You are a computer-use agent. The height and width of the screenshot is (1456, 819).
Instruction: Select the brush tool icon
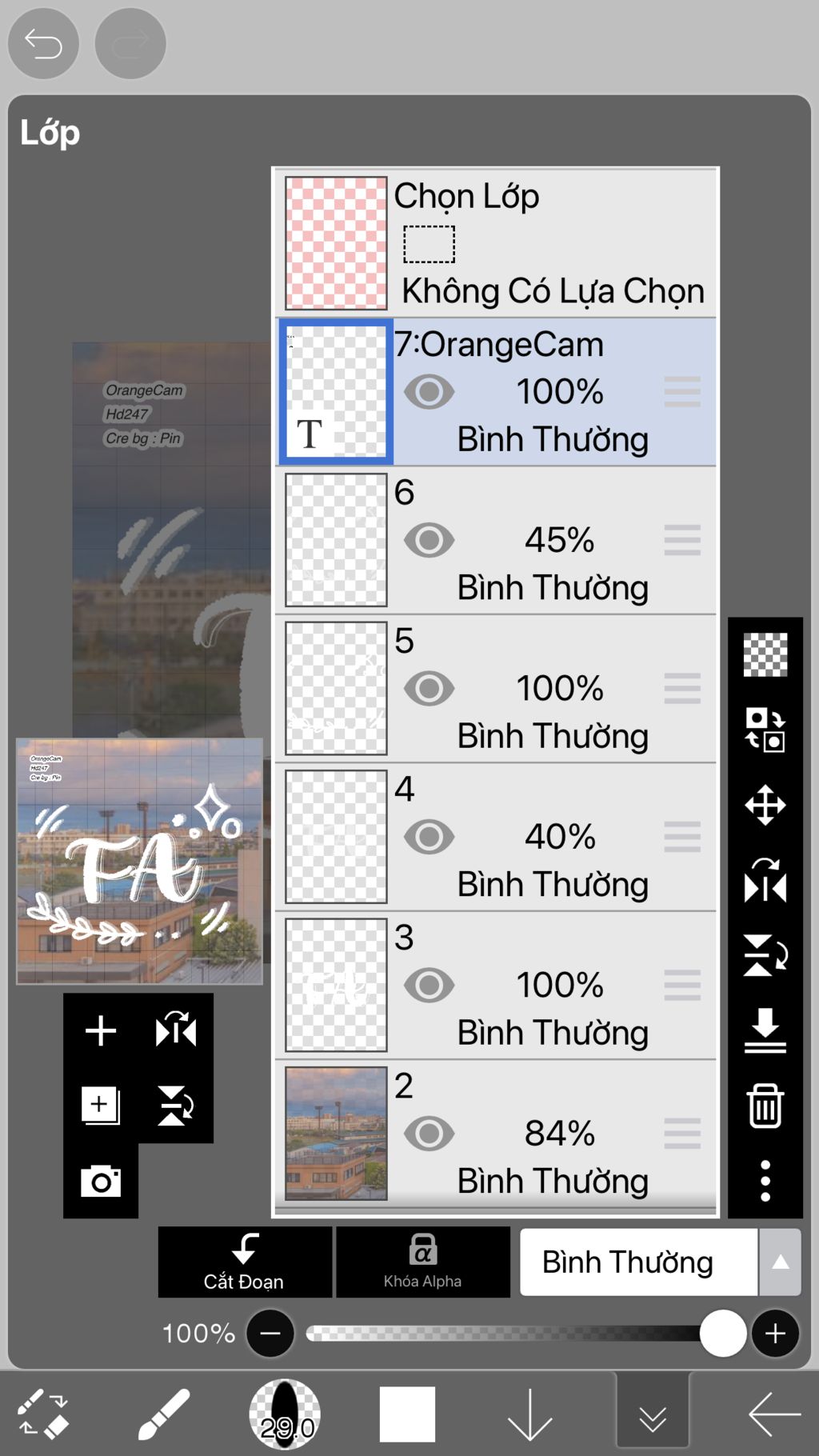(163, 1414)
